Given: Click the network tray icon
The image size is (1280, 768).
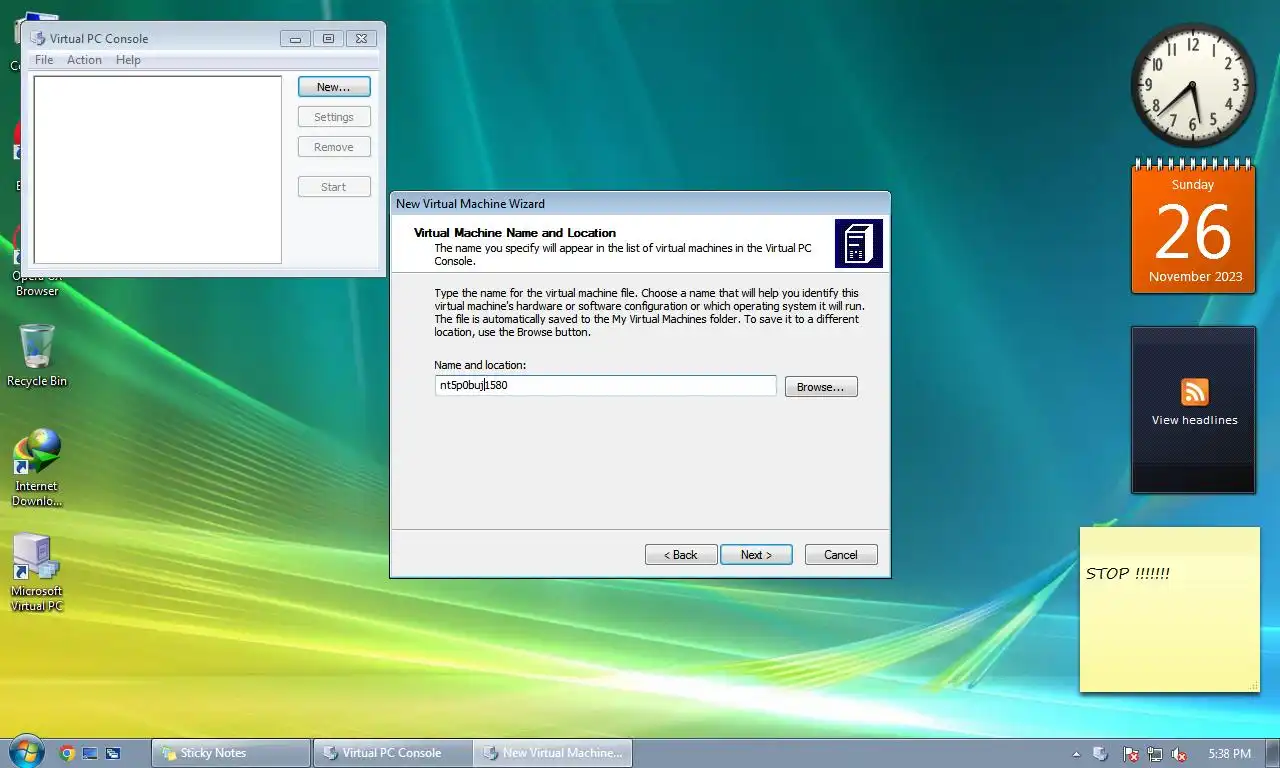Looking at the screenshot, I should click(1155, 754).
